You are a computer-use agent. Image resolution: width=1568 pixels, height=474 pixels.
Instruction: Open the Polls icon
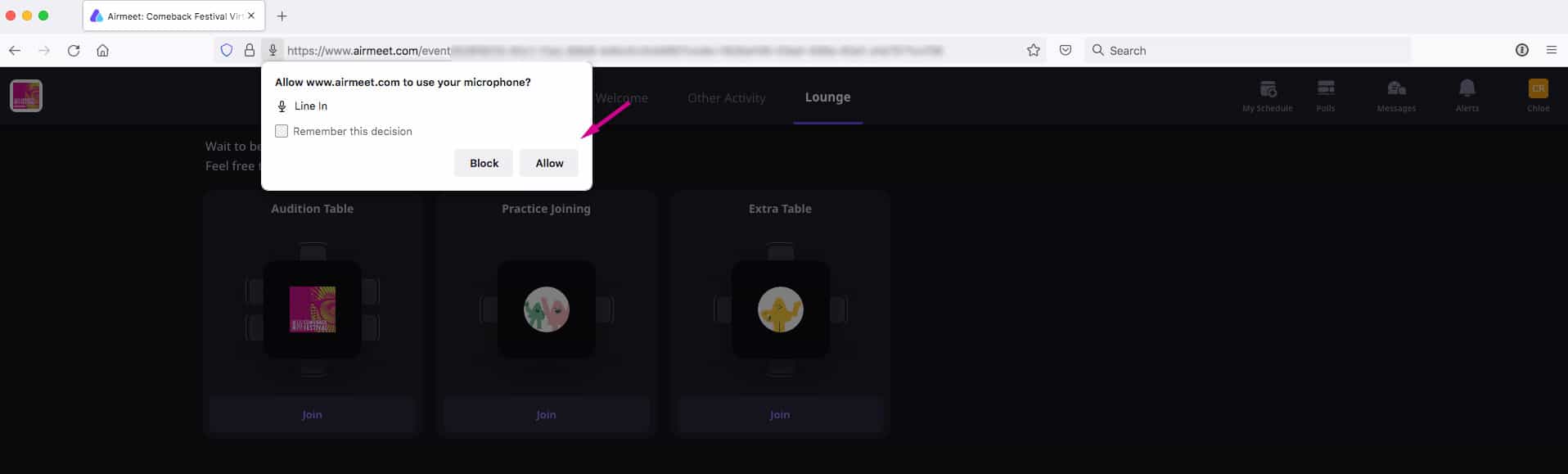click(1326, 88)
